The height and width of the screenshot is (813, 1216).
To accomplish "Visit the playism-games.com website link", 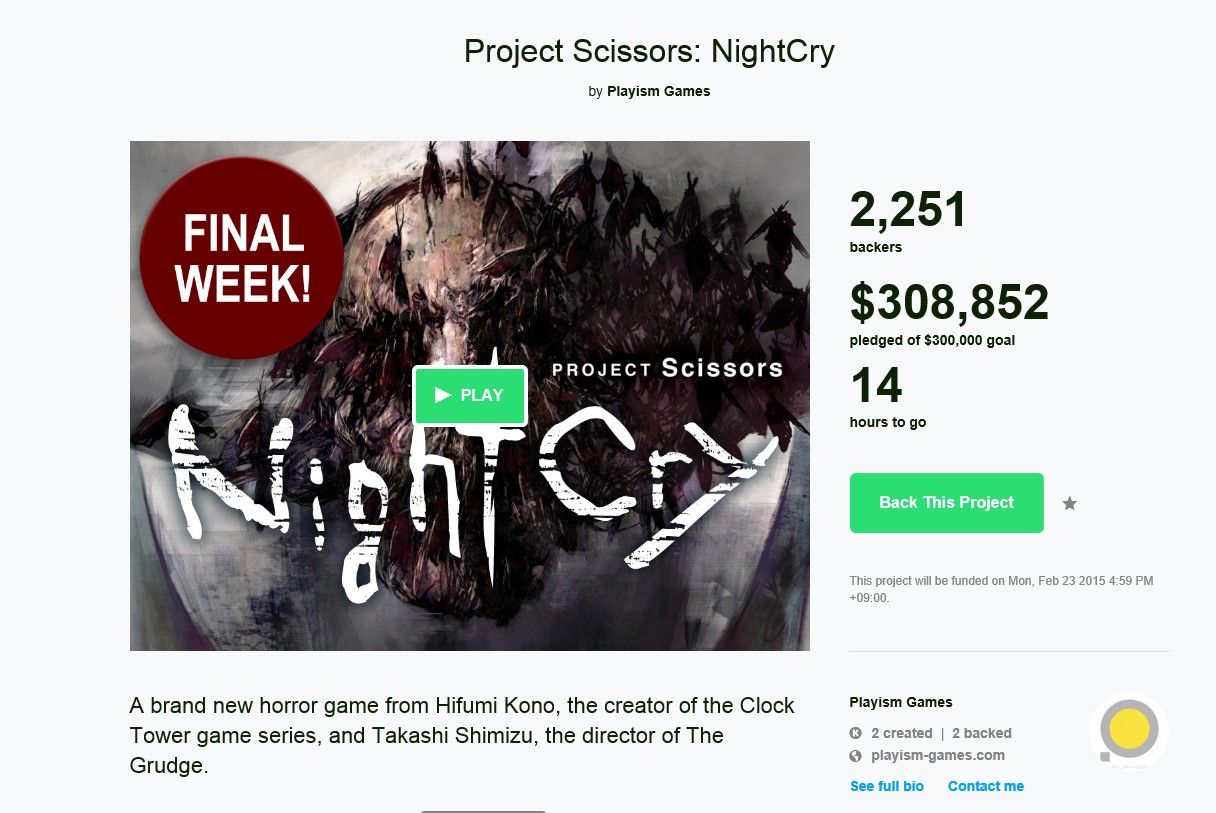I will [x=937, y=756].
